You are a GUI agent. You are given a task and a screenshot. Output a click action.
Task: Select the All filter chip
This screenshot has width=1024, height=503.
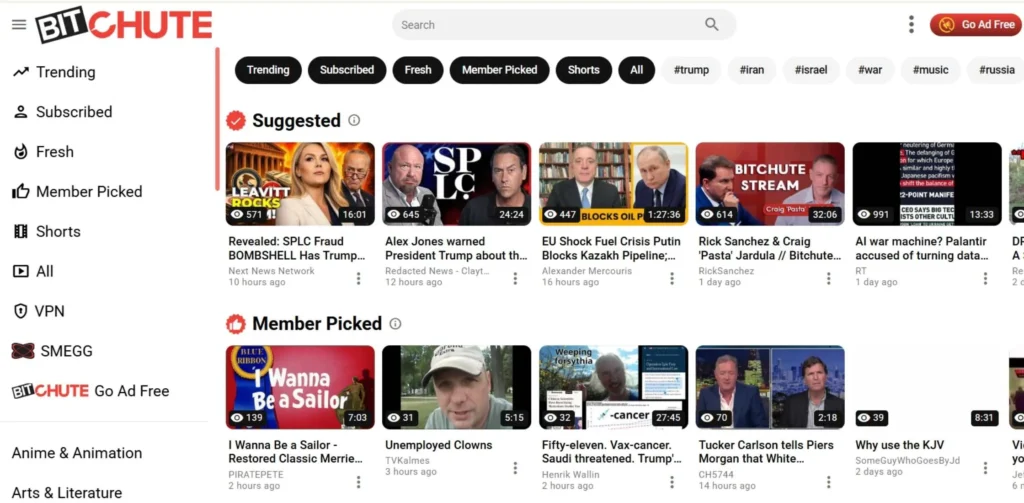(x=637, y=70)
